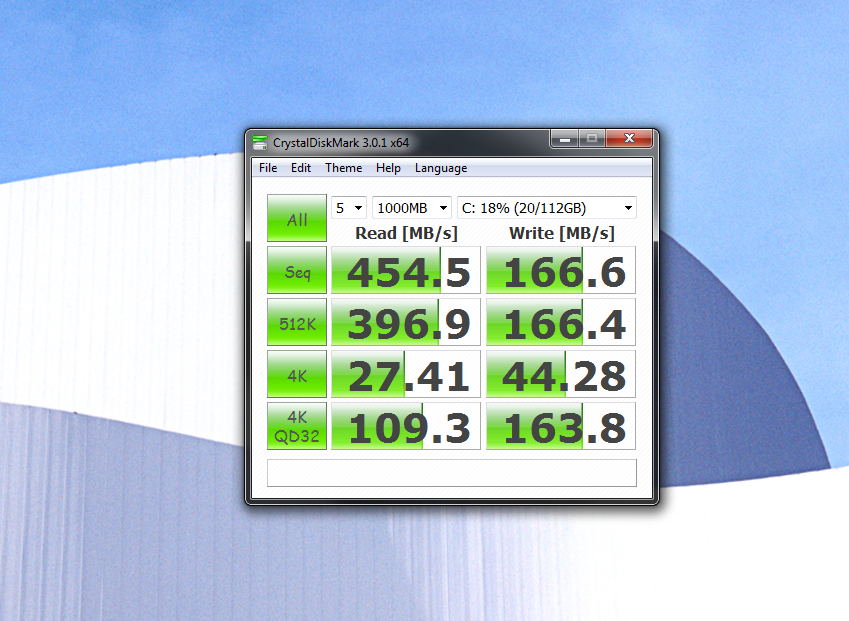Select the 4K read result 27.41
The image size is (849, 621).
point(406,374)
